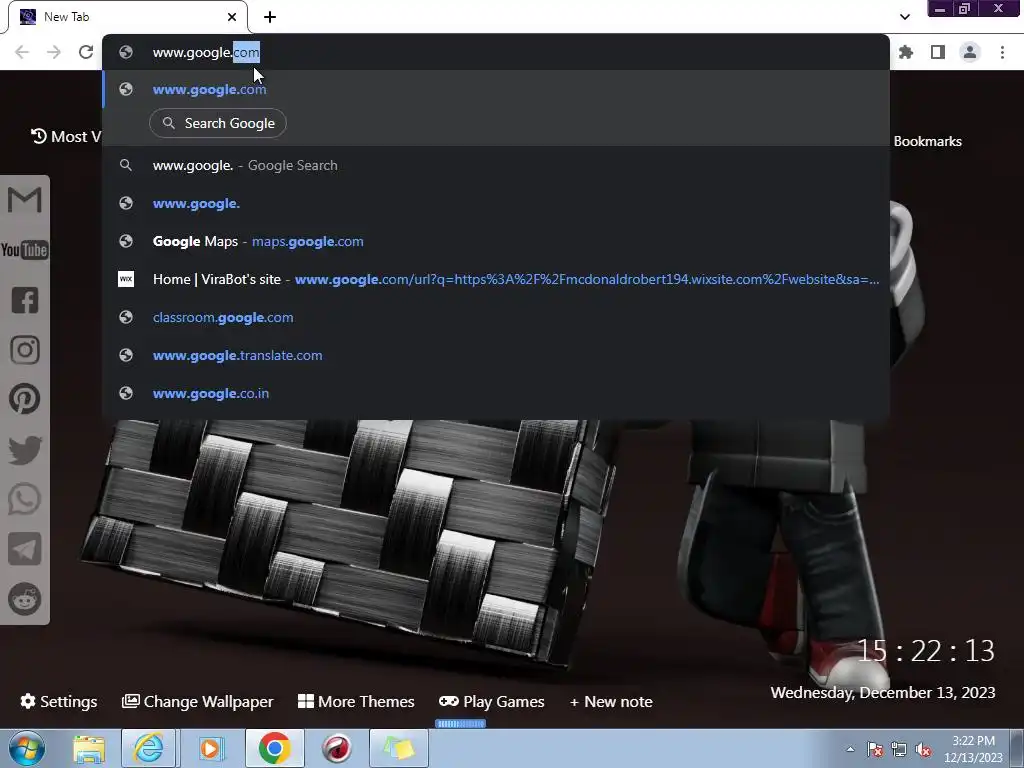
Task: Open the Most Visited list
Action: click(x=66, y=136)
